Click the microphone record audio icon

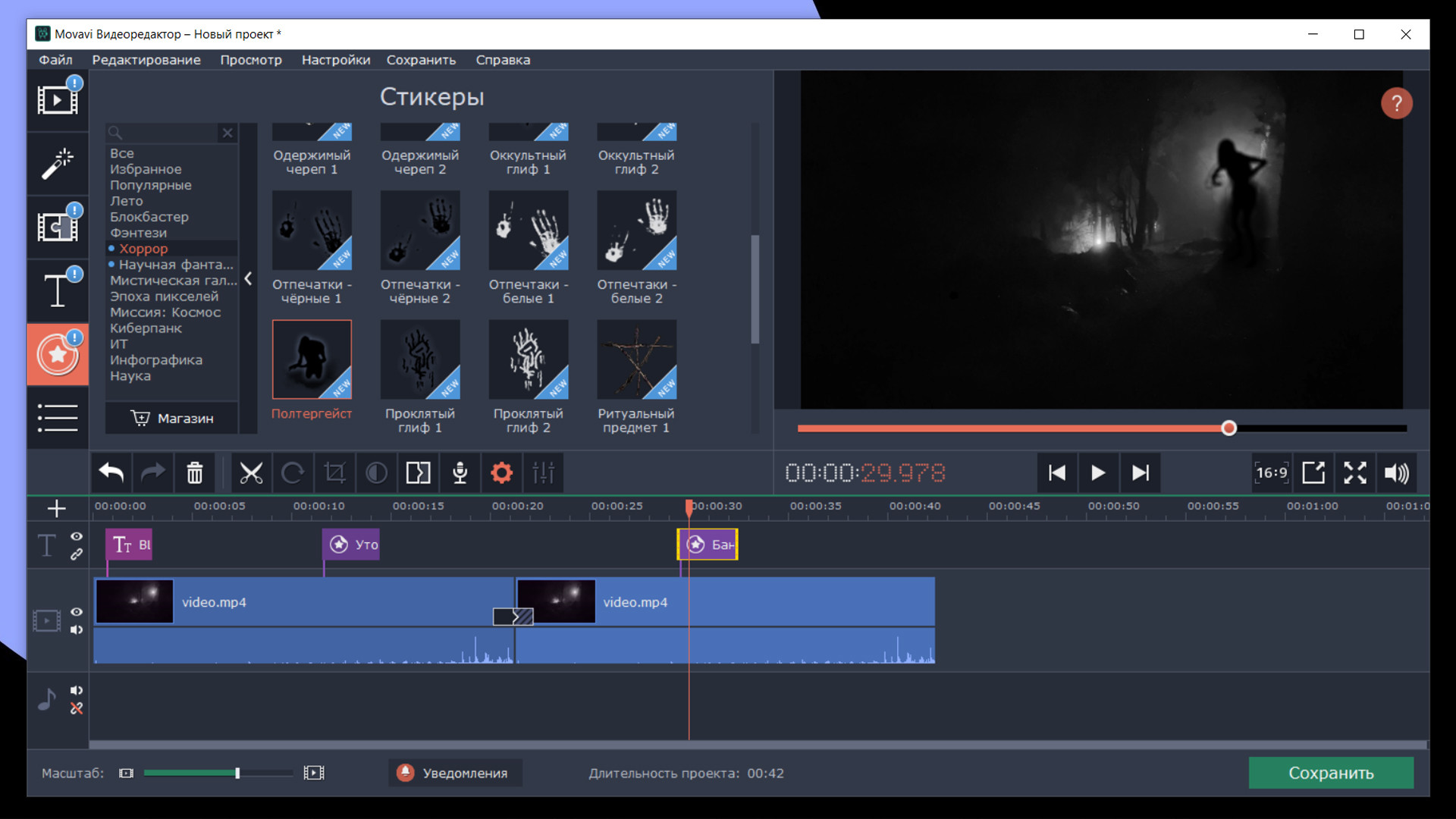[x=460, y=473]
